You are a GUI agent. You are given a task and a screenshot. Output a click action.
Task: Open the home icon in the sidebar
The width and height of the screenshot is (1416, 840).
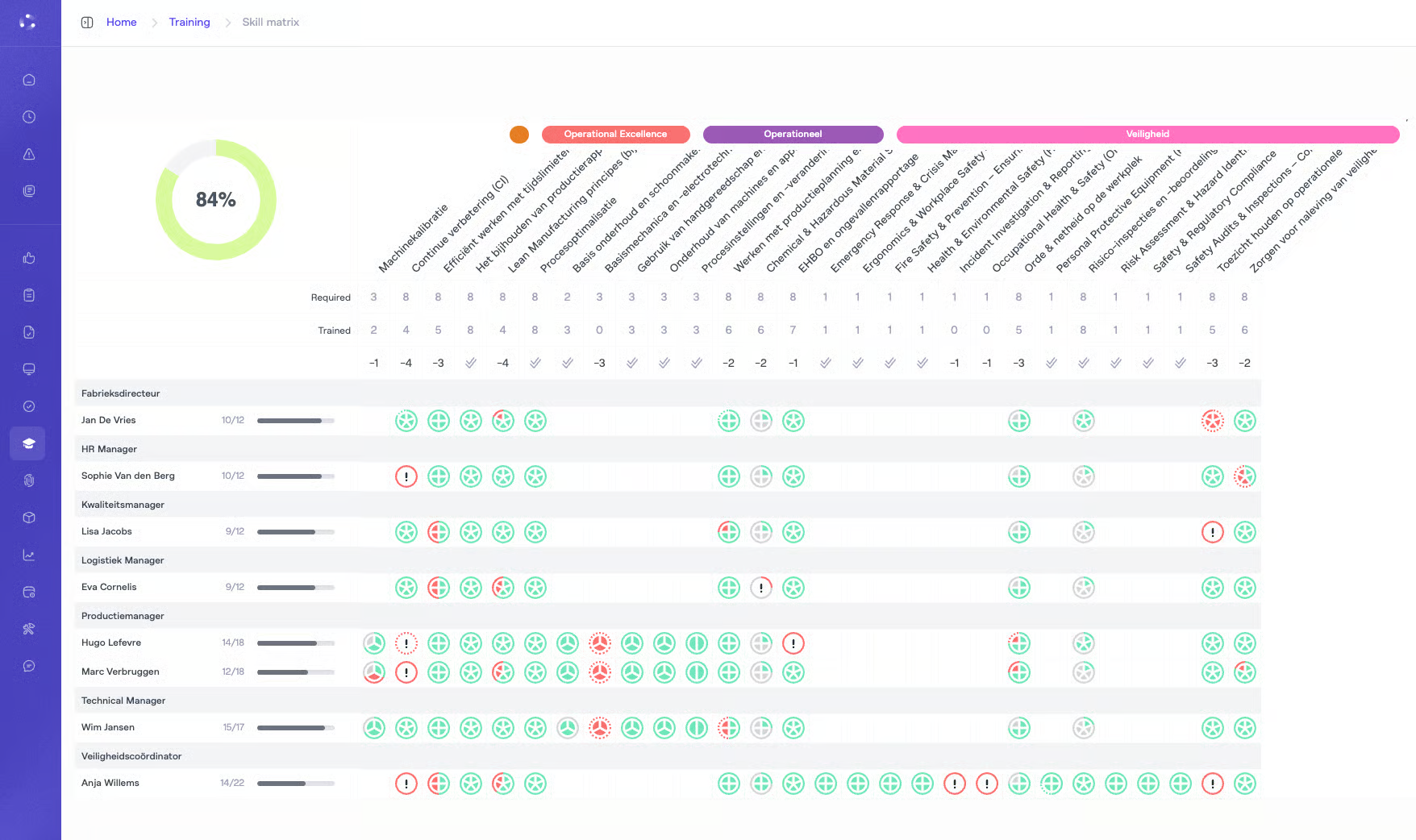pos(29,80)
